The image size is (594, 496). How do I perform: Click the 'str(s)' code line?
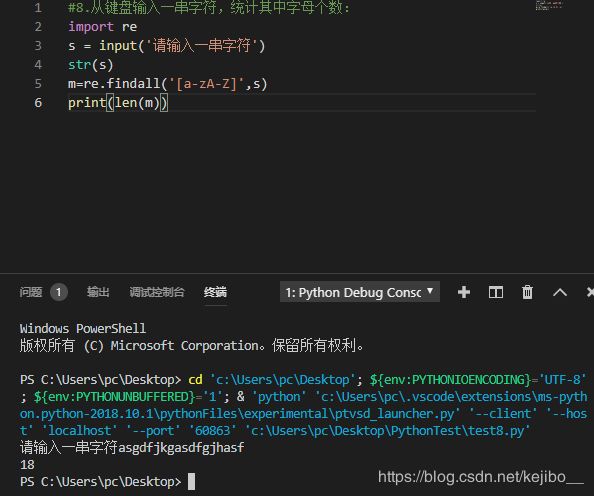pyautogui.click(x=91, y=65)
